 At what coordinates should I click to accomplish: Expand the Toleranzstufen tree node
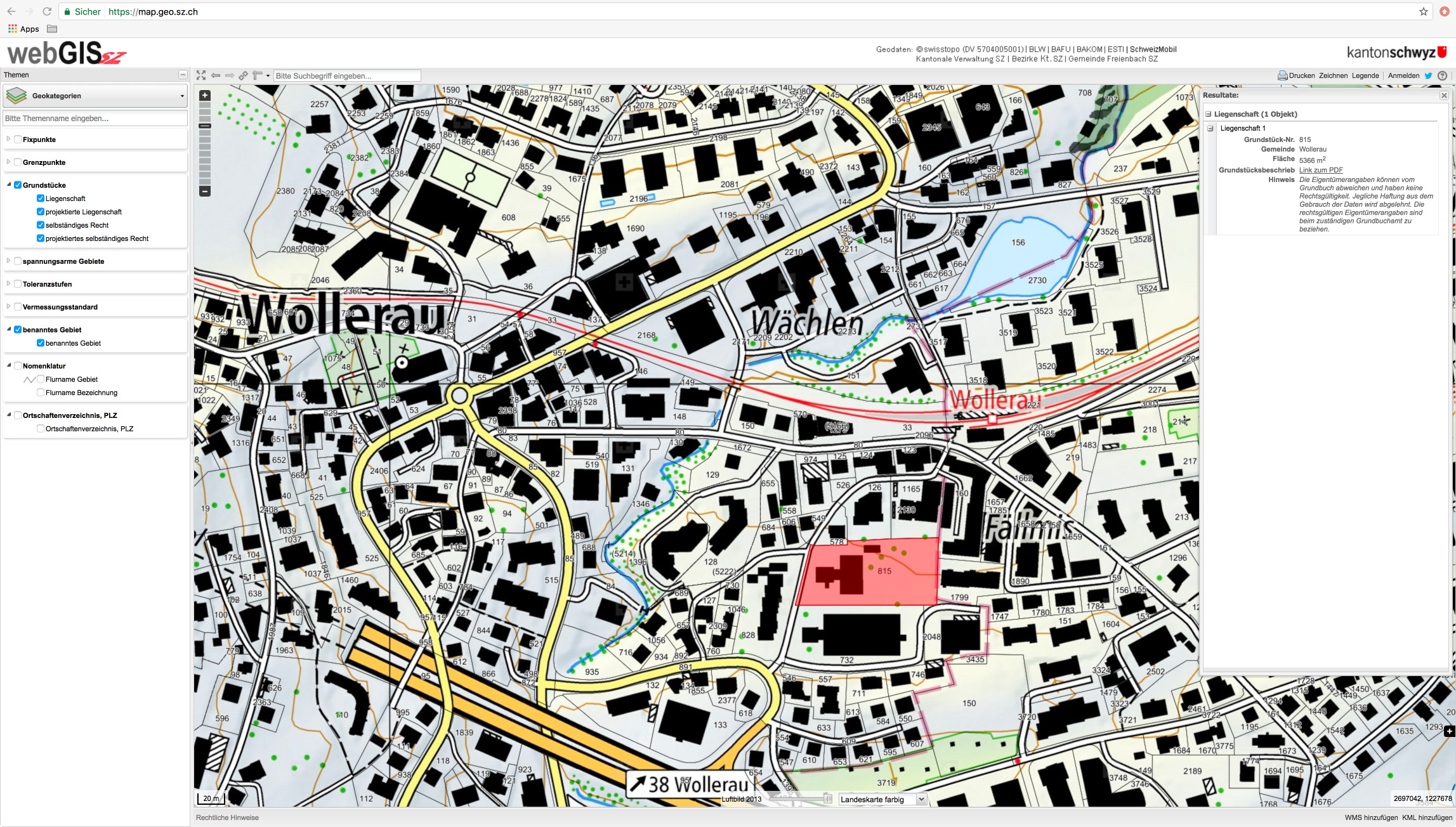(8, 284)
